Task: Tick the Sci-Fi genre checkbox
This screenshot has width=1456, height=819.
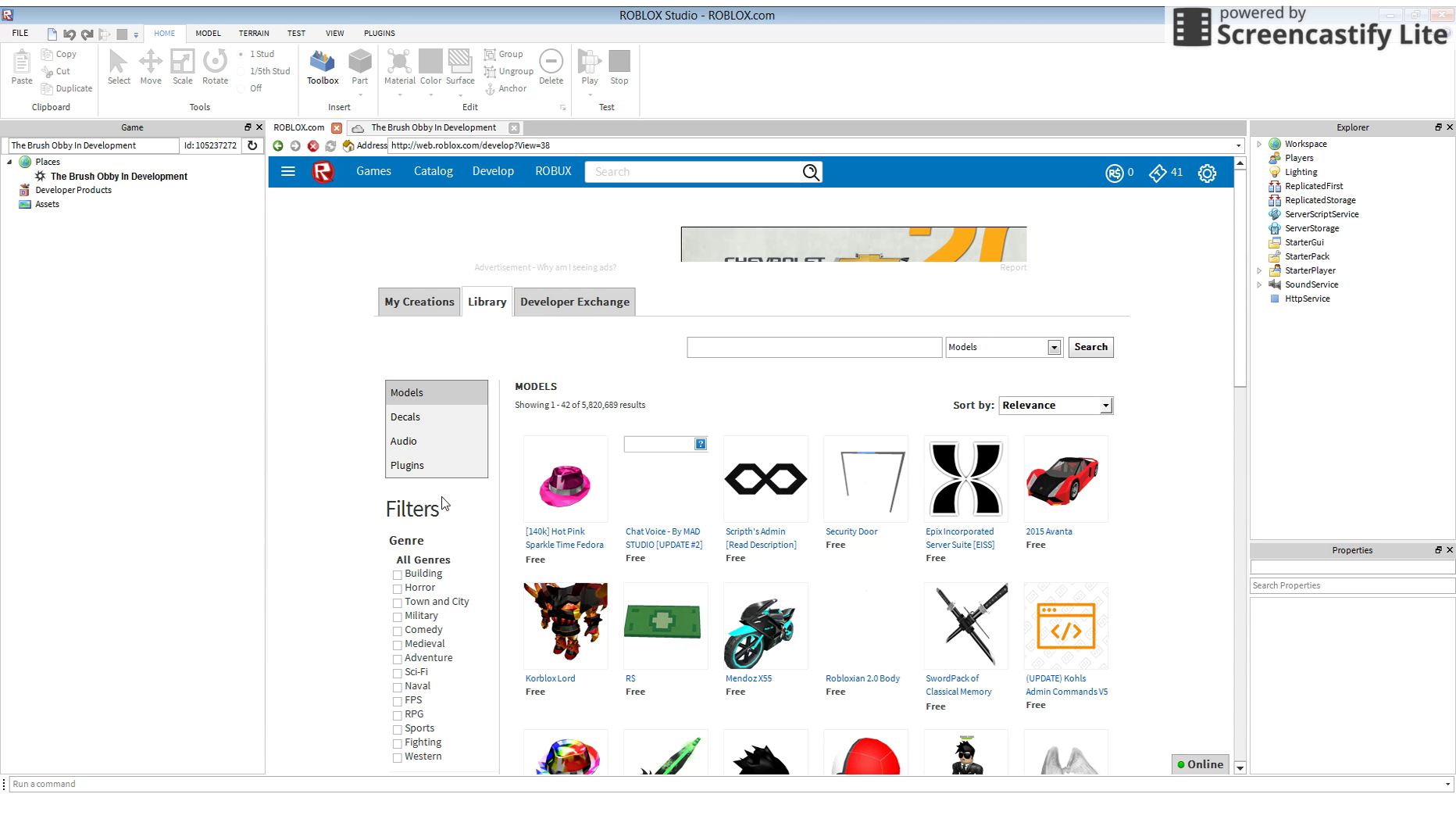Action: 398,673
